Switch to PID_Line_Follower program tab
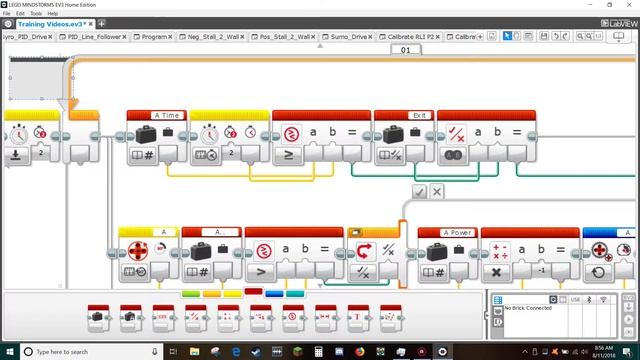 94,37
